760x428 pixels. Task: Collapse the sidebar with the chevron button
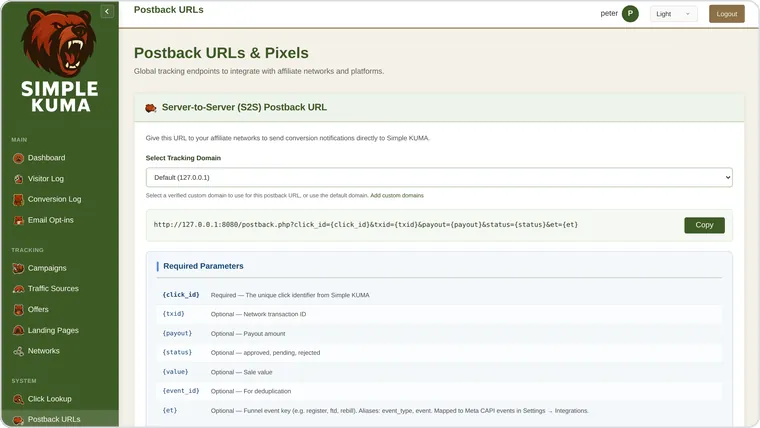107,11
